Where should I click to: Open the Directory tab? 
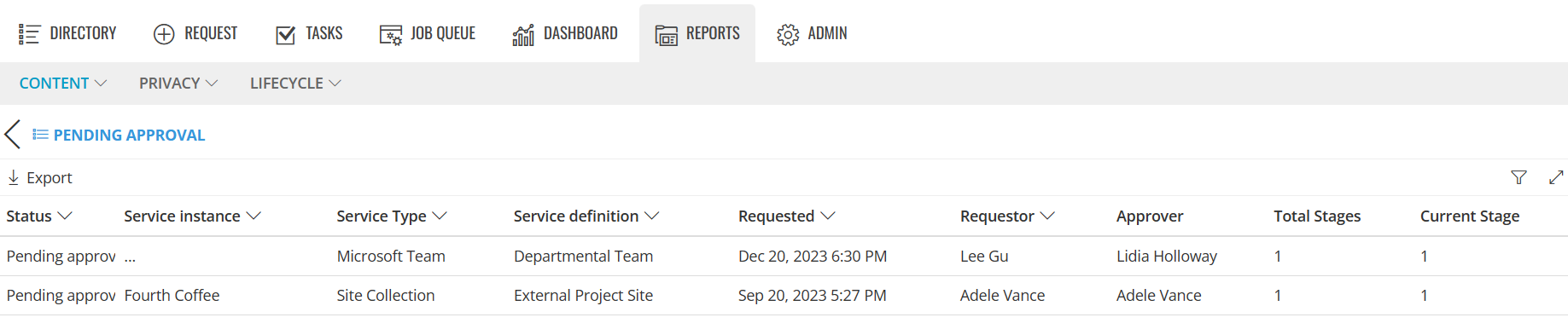click(x=67, y=33)
